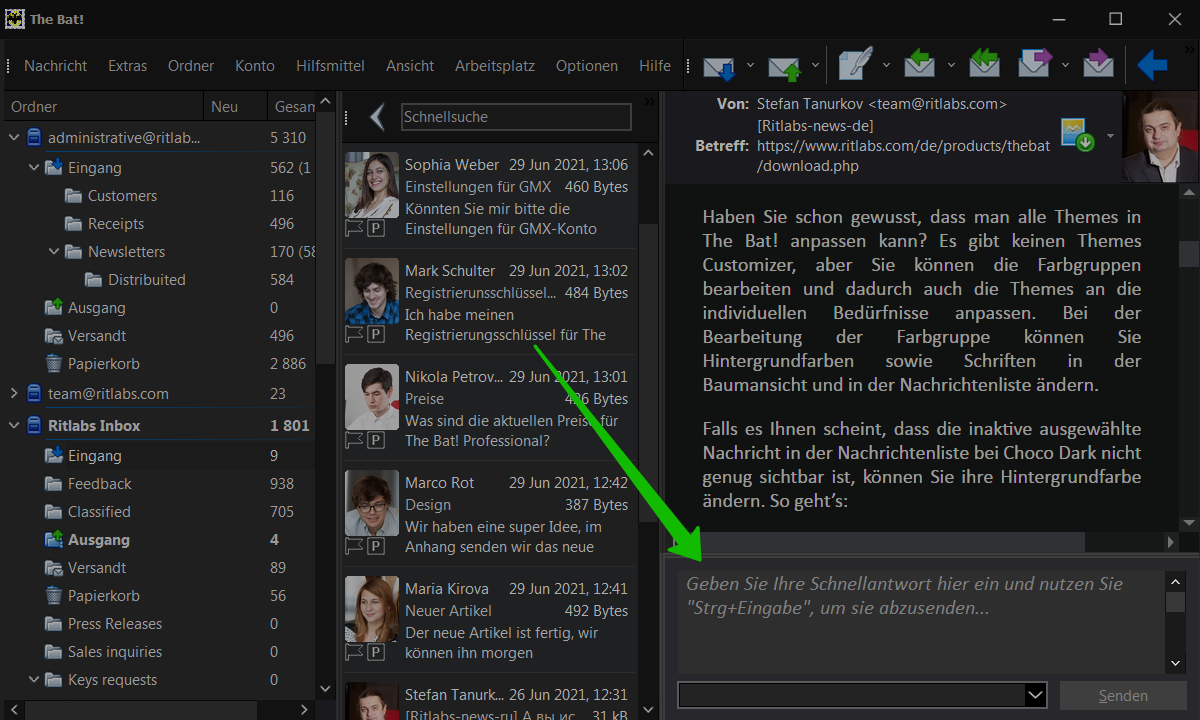Select the Feedback folder with 938 messages
Image resolution: width=1200 pixels, height=720 pixels.
pos(100,483)
